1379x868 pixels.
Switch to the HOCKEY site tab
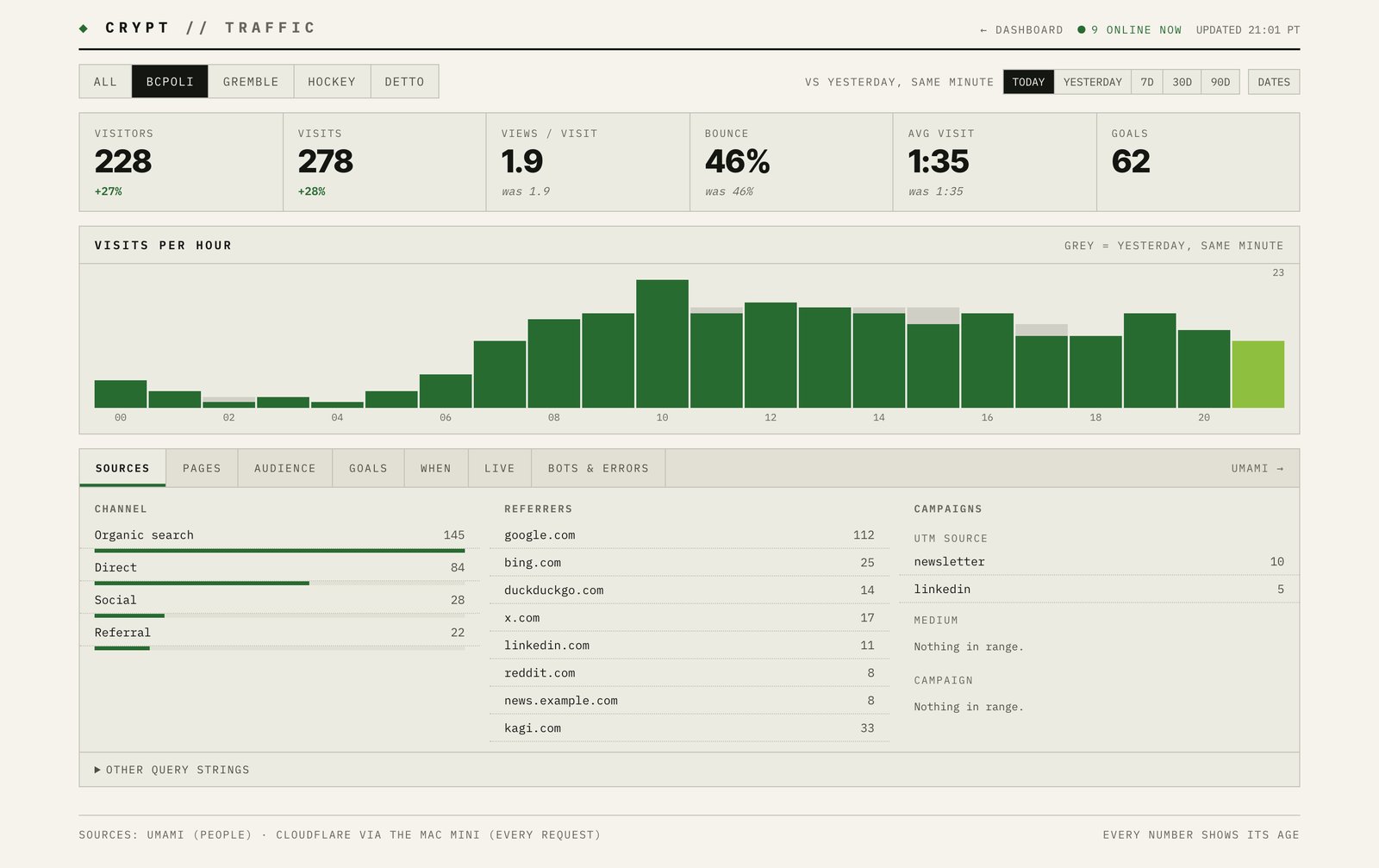[x=332, y=81]
